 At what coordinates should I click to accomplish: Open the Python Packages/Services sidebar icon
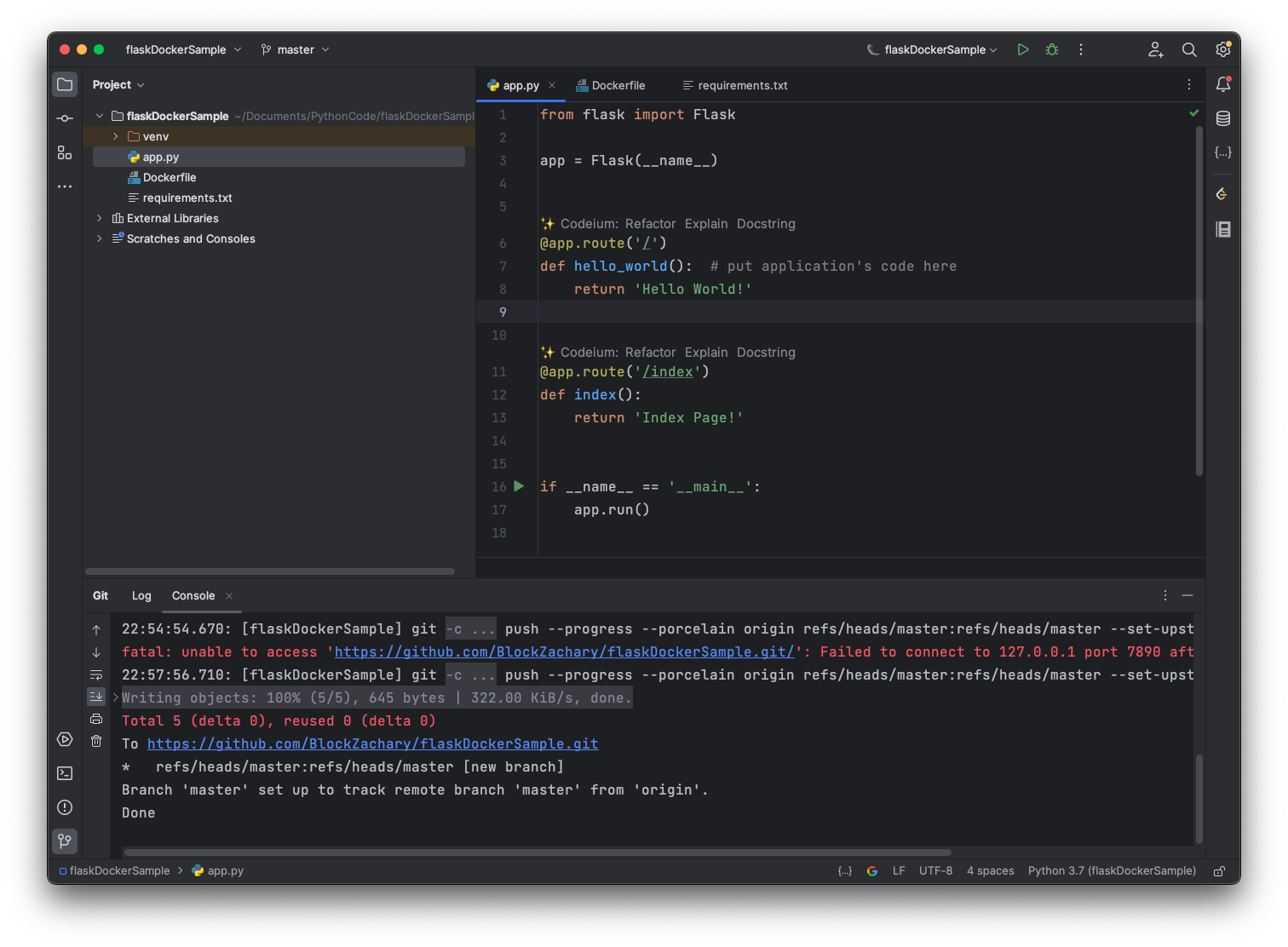[x=65, y=739]
